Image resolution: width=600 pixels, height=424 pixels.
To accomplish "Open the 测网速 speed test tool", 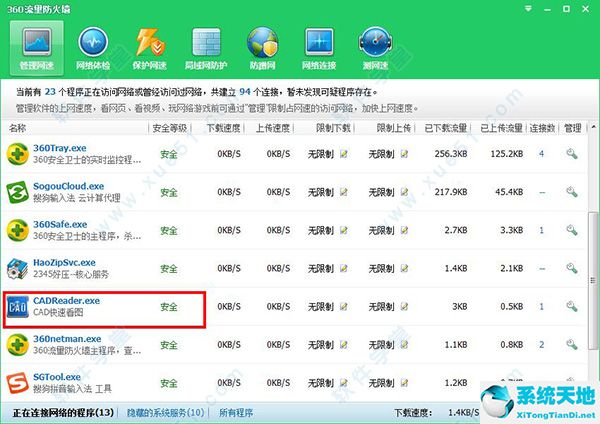I will (x=375, y=48).
